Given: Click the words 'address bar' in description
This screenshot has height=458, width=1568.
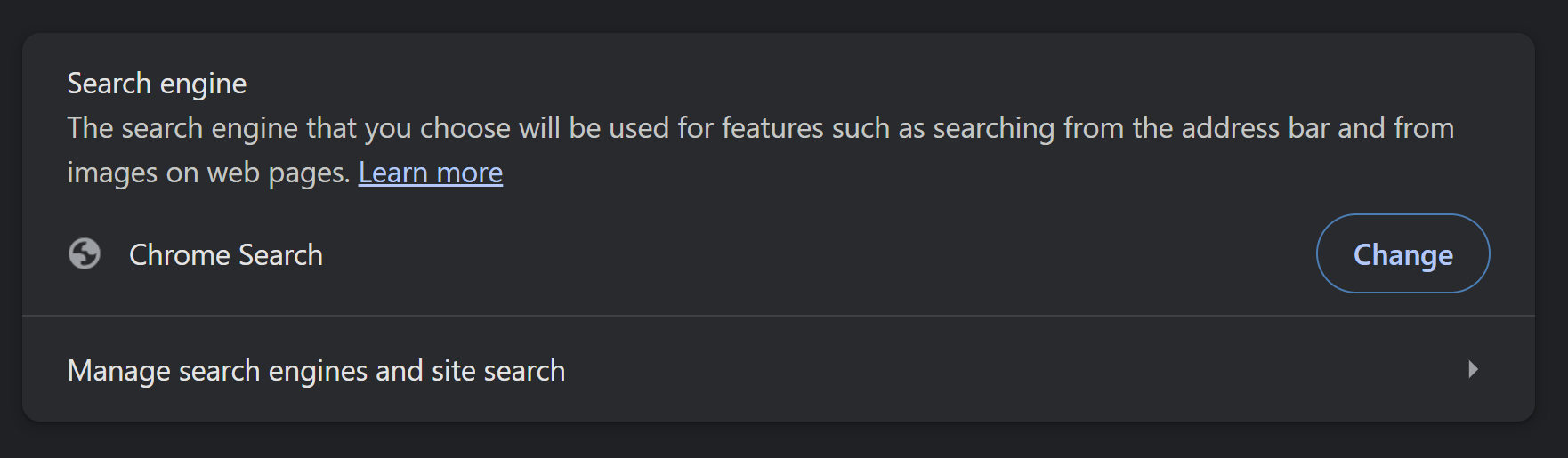Looking at the screenshot, I should click(1255, 128).
